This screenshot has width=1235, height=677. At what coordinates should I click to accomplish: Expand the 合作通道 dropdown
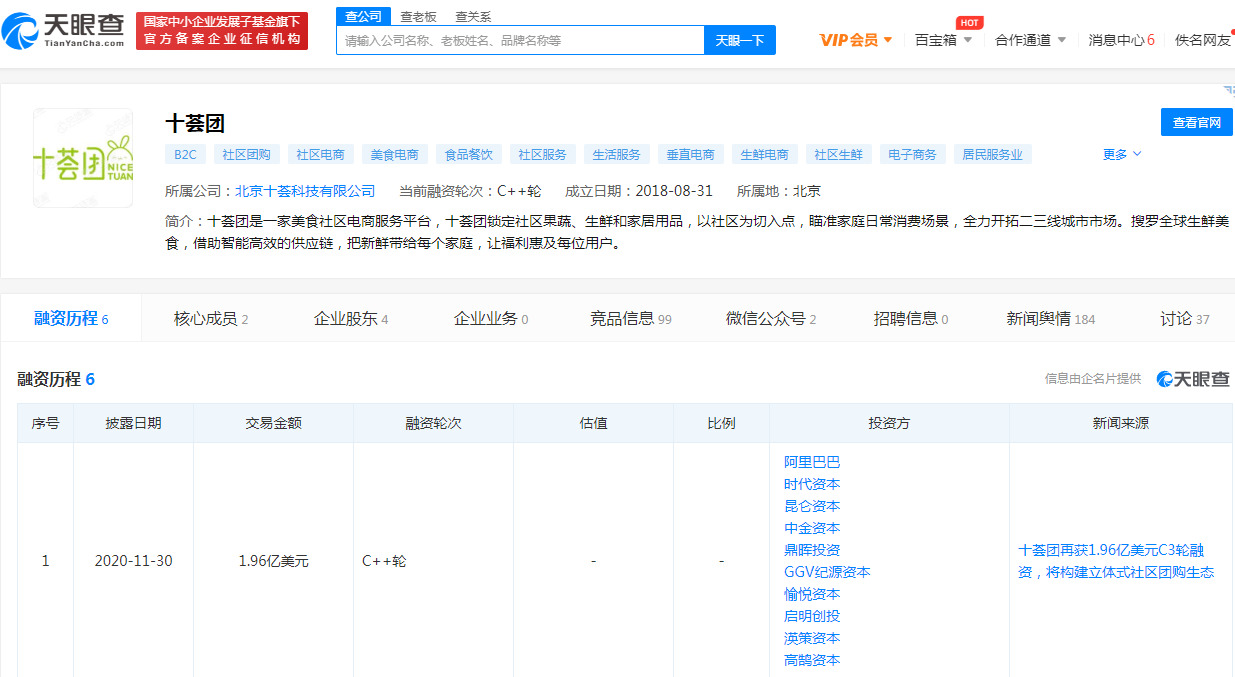(x=1031, y=40)
